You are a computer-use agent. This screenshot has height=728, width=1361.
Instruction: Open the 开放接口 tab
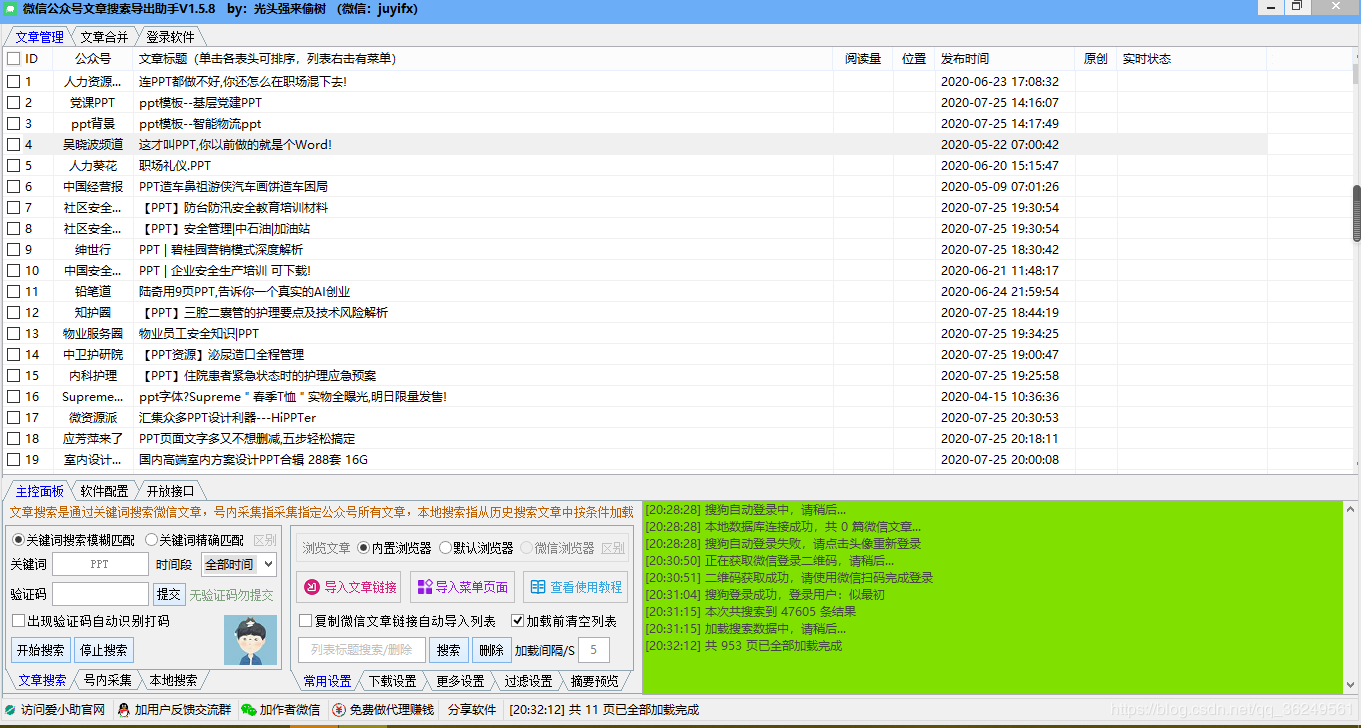pyautogui.click(x=170, y=491)
